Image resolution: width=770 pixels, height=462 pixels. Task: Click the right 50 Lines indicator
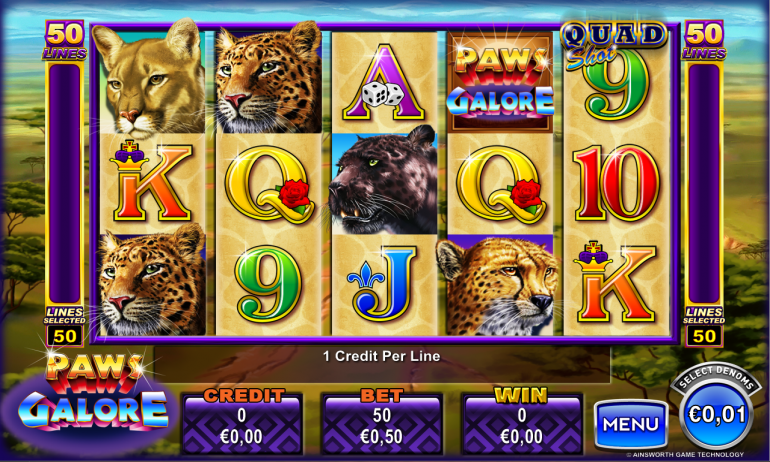[704, 40]
